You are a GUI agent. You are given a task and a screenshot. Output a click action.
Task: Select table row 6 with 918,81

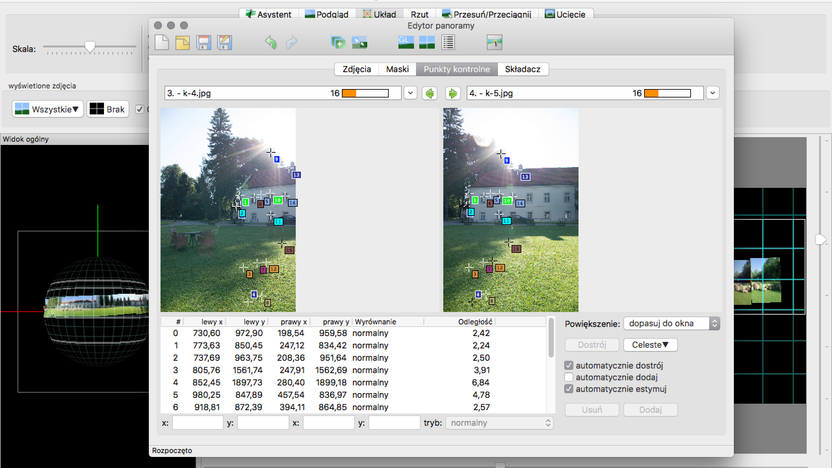(353, 407)
